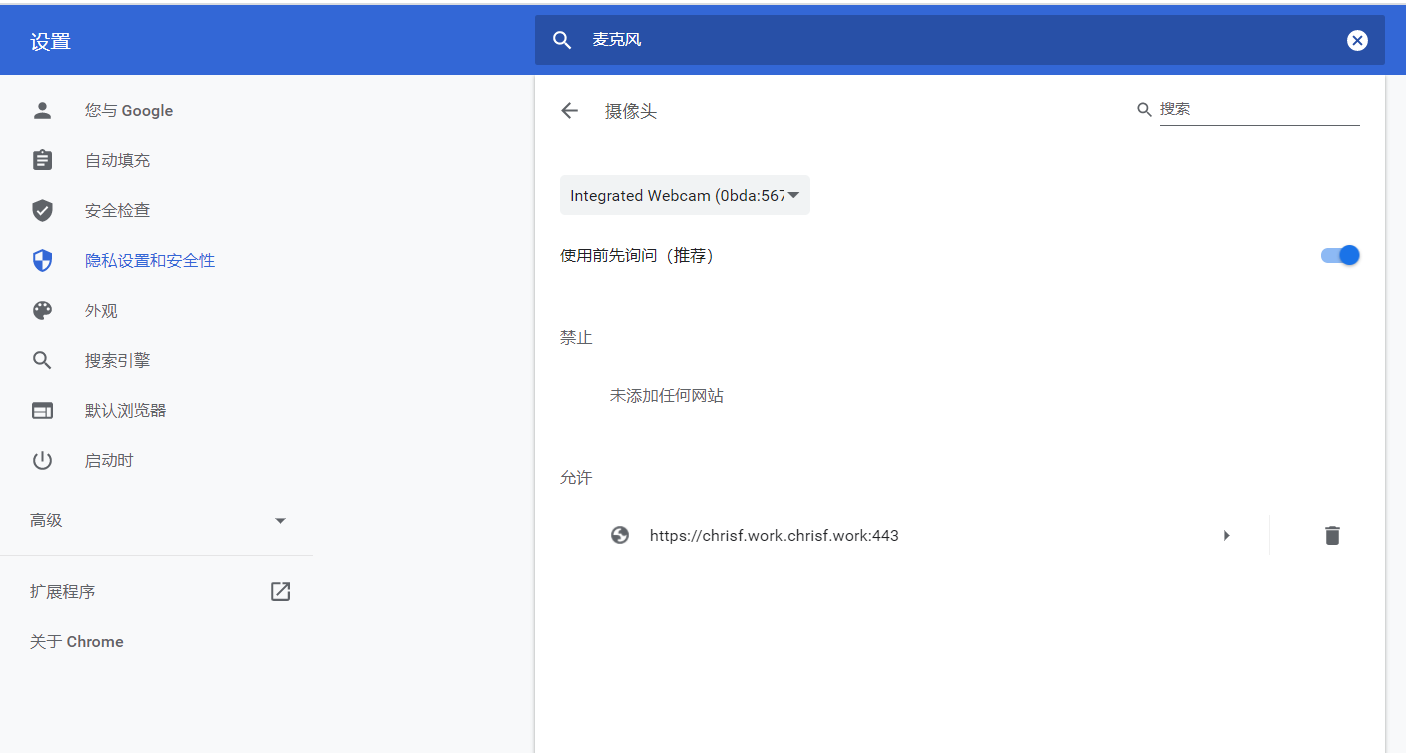
Task: Open 默认浏览器 settings menu item
Action: point(42,410)
